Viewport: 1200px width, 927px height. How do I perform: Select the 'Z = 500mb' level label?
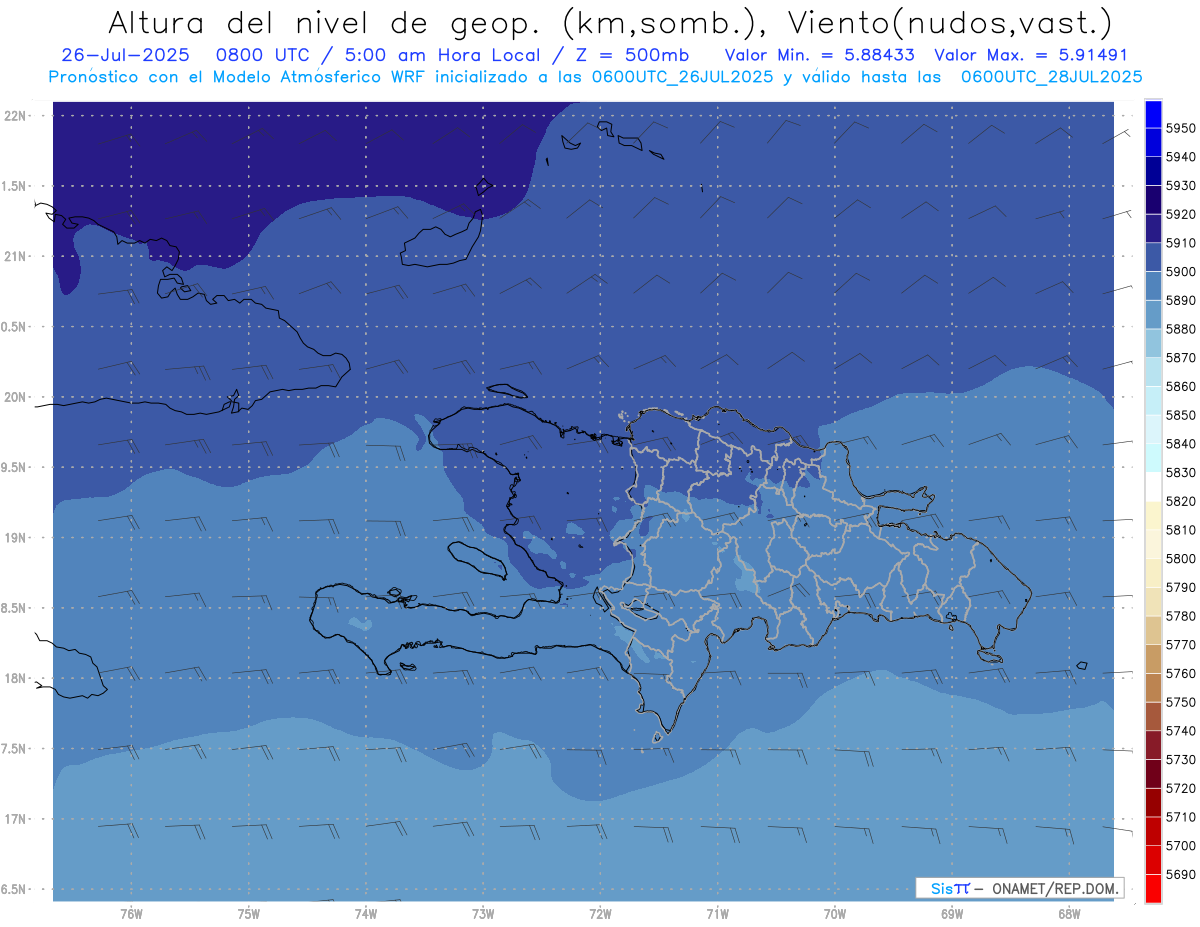tap(628, 55)
